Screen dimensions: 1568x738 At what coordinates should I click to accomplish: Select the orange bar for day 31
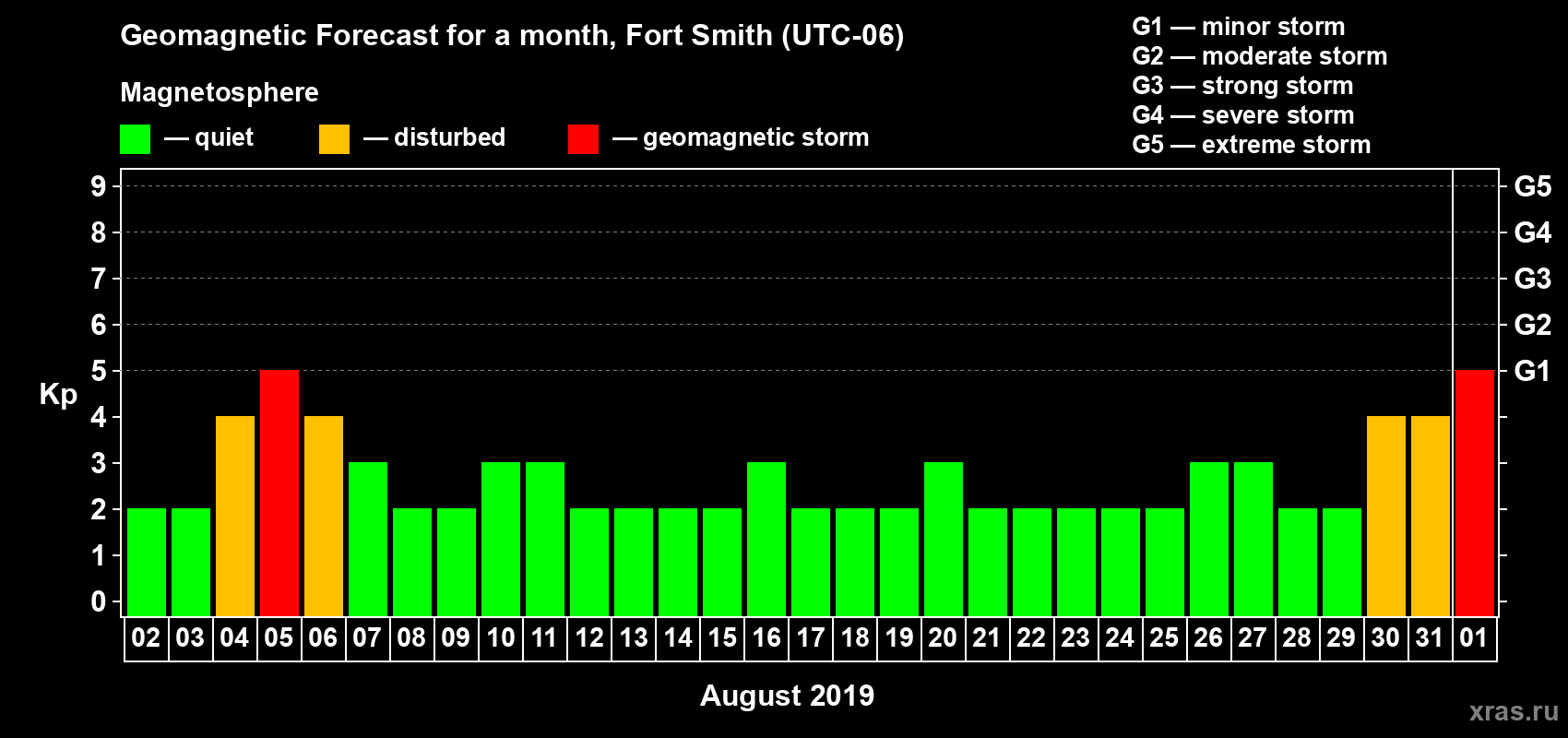pyautogui.click(x=1431, y=516)
